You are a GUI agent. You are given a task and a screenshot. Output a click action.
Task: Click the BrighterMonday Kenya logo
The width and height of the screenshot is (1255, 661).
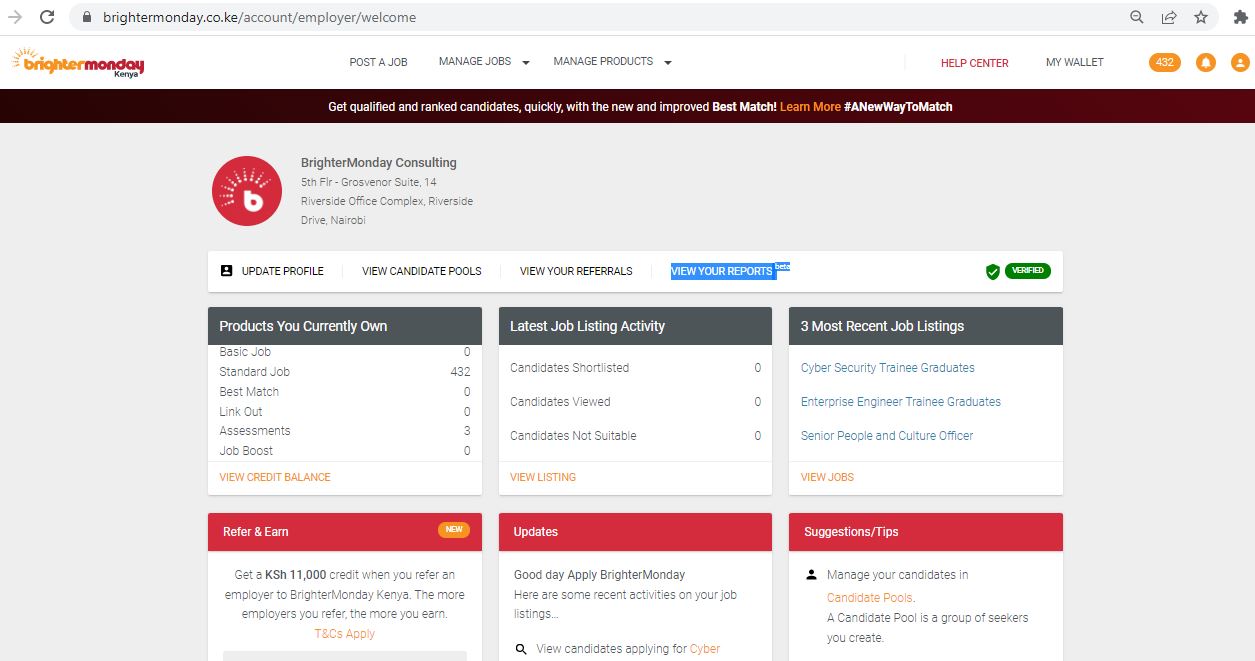pos(79,63)
